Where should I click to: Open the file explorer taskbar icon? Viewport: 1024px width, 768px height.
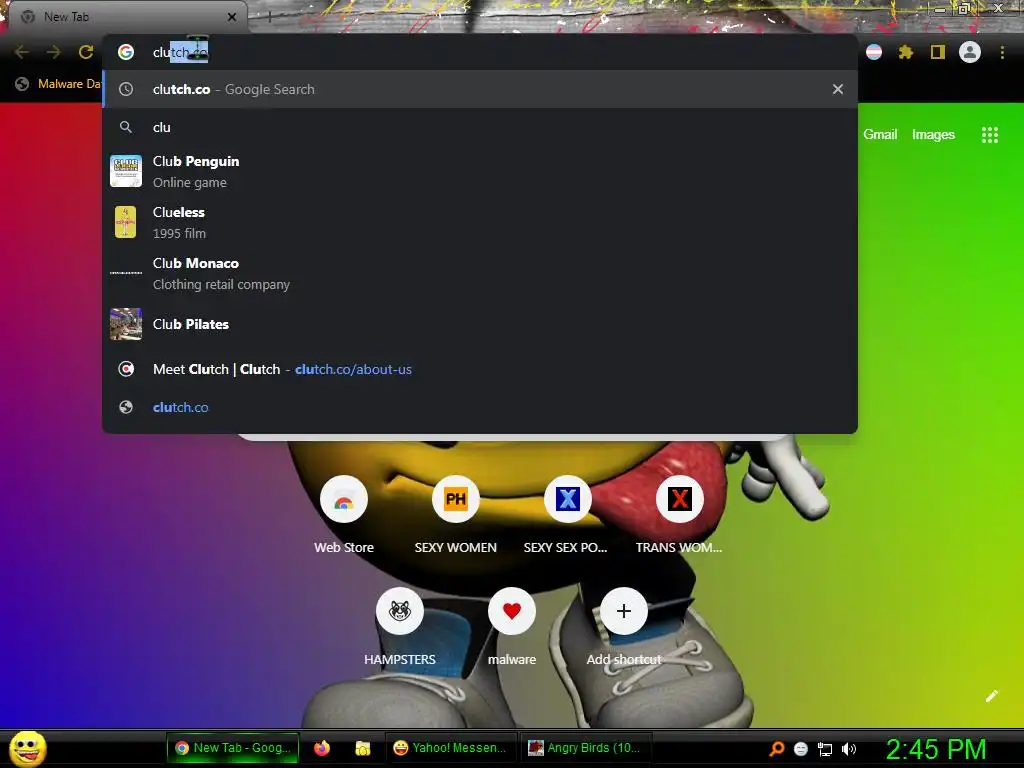362,748
